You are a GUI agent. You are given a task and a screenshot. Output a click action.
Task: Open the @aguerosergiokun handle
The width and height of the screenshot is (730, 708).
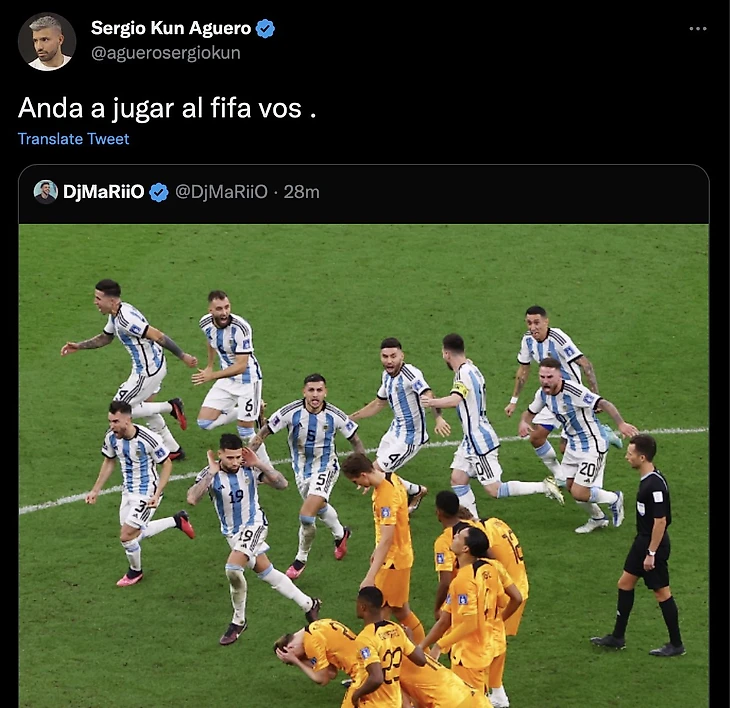166,53
